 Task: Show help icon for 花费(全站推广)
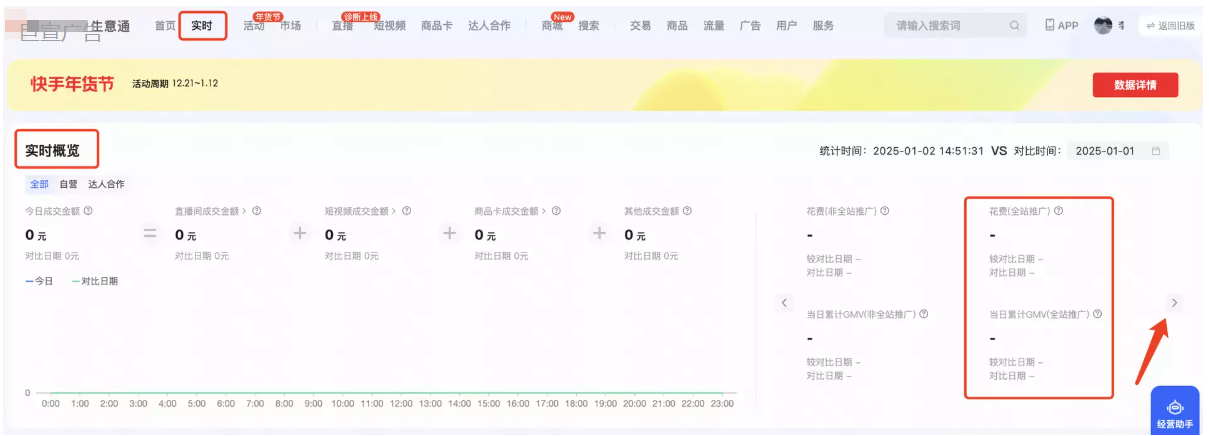click(1058, 211)
